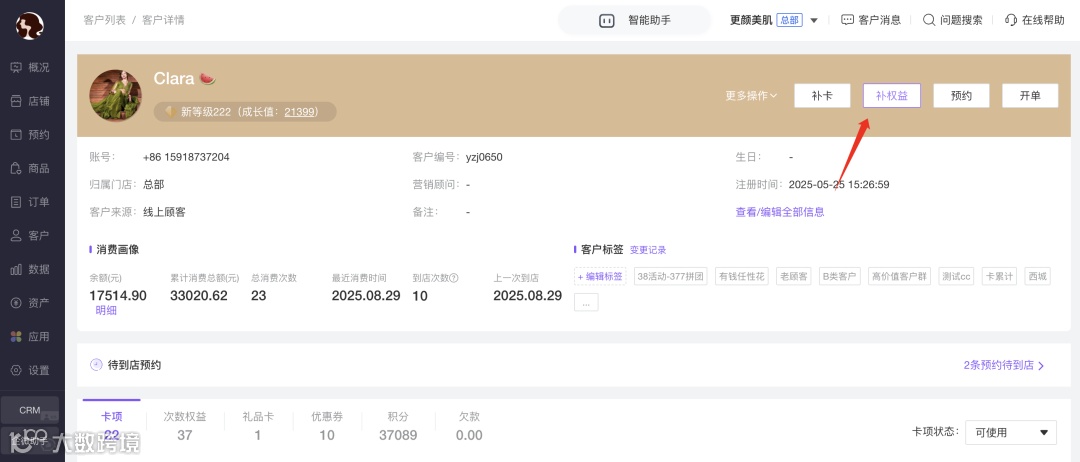The width and height of the screenshot is (1080, 462).
Task: Click the 38活动-377拼团 tag
Action: pos(671,277)
